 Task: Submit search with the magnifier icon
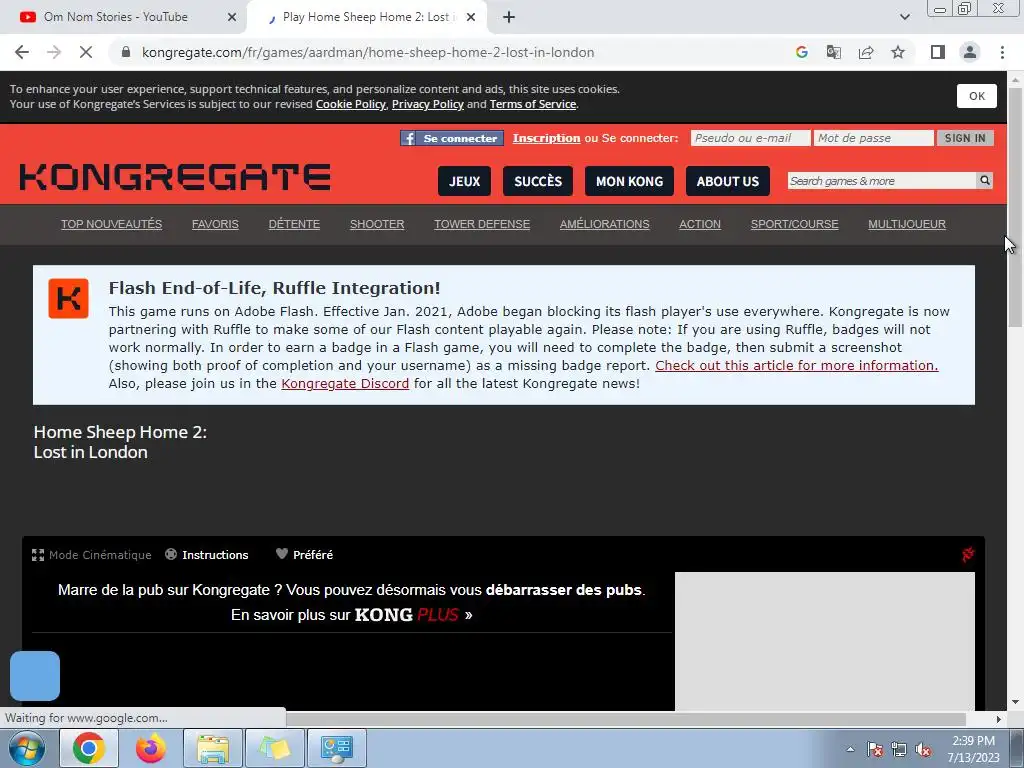tap(984, 180)
